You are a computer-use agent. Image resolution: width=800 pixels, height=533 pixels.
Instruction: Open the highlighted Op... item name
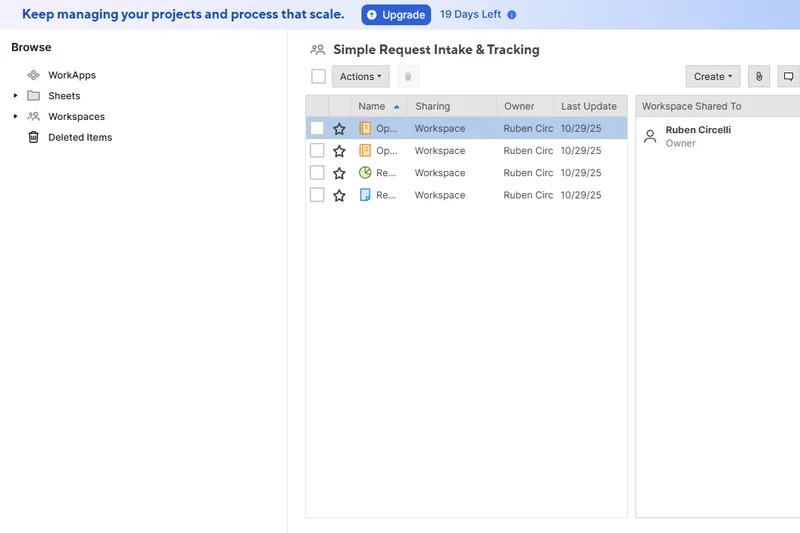(387, 129)
